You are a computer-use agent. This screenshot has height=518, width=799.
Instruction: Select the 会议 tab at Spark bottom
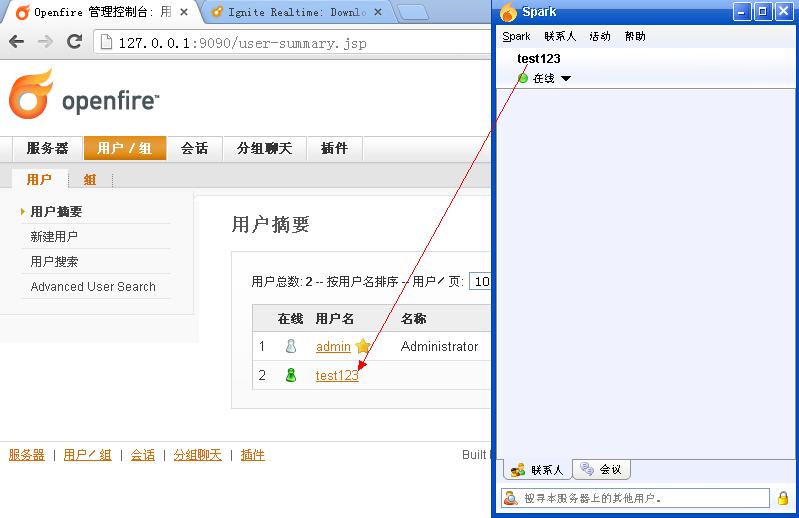click(602, 469)
